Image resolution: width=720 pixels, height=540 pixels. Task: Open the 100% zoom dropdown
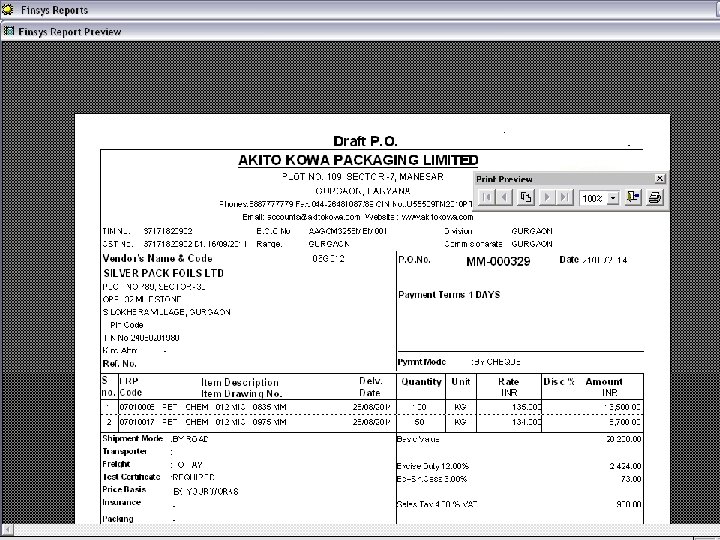(x=613, y=198)
